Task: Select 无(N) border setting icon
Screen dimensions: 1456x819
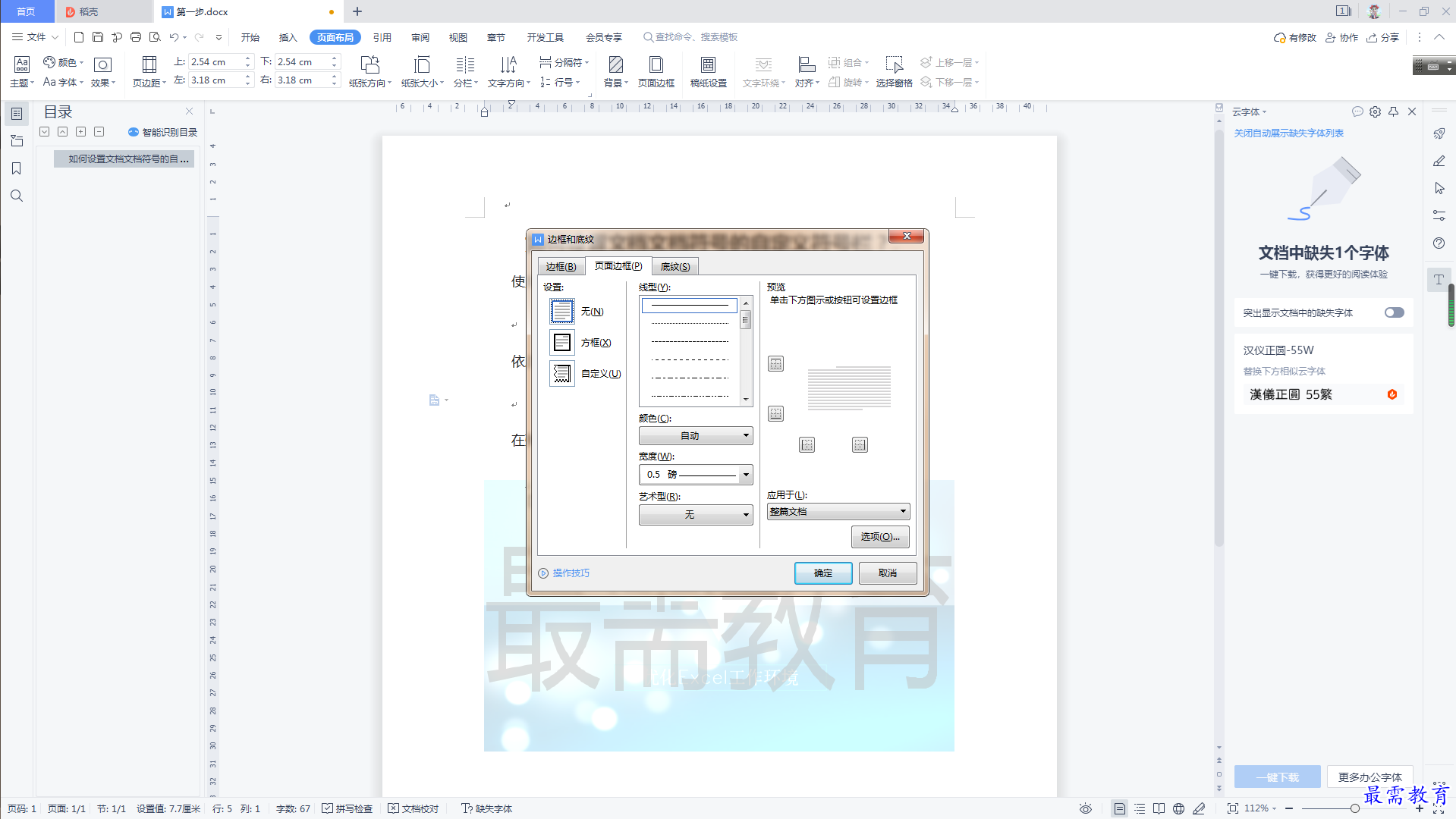Action: [562, 311]
